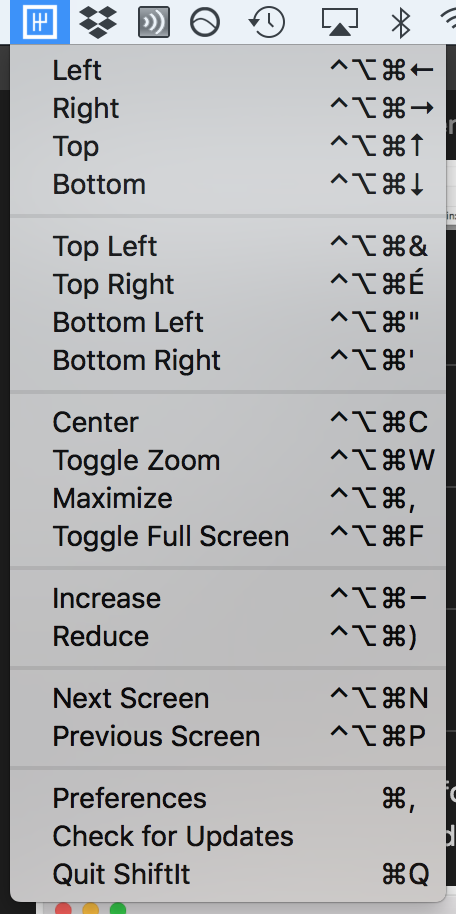The image size is (456, 914).
Task: Click the Time Machine menu bar icon
Action: pos(266,22)
